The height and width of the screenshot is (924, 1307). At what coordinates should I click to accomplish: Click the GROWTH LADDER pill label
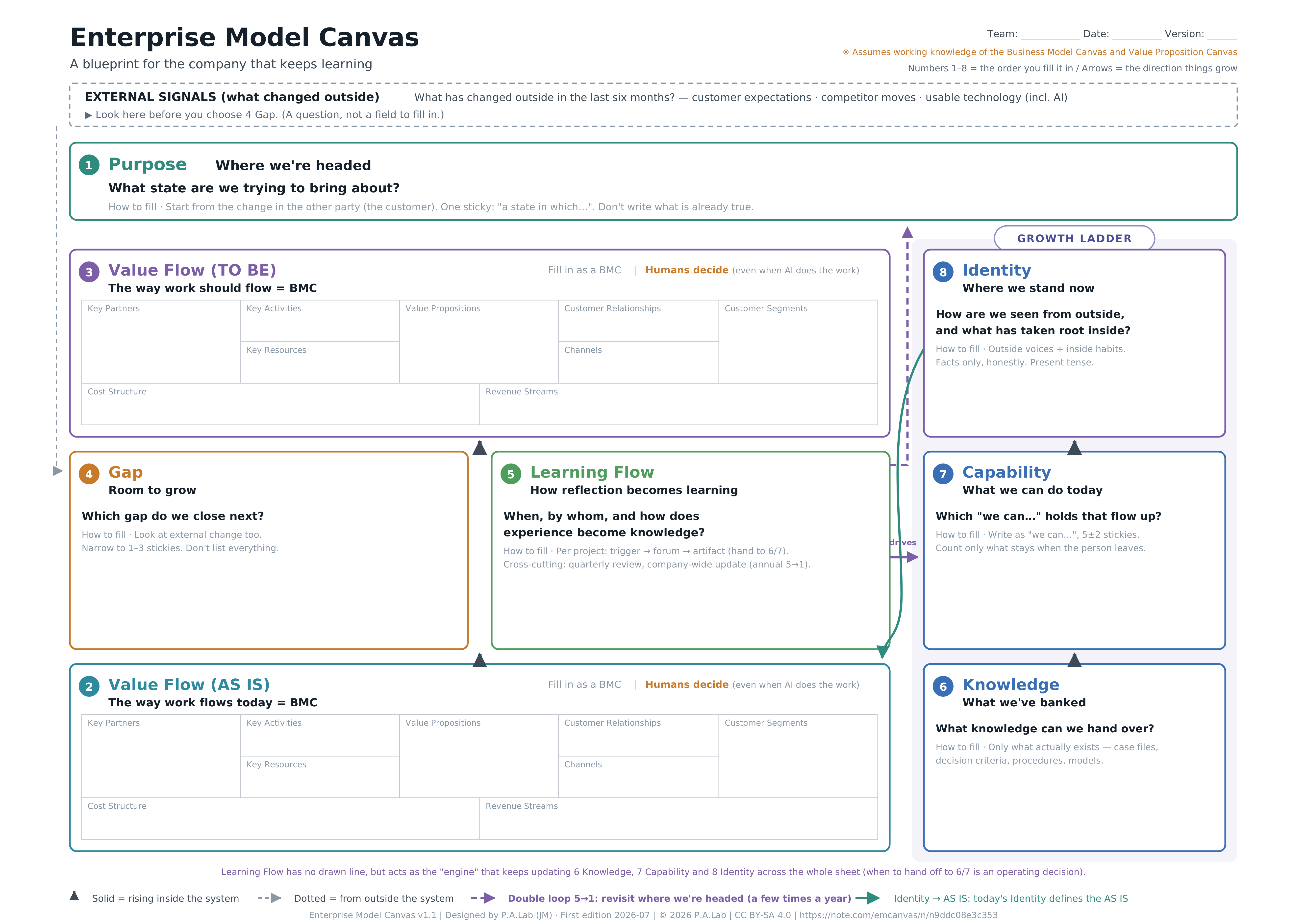(x=1074, y=238)
